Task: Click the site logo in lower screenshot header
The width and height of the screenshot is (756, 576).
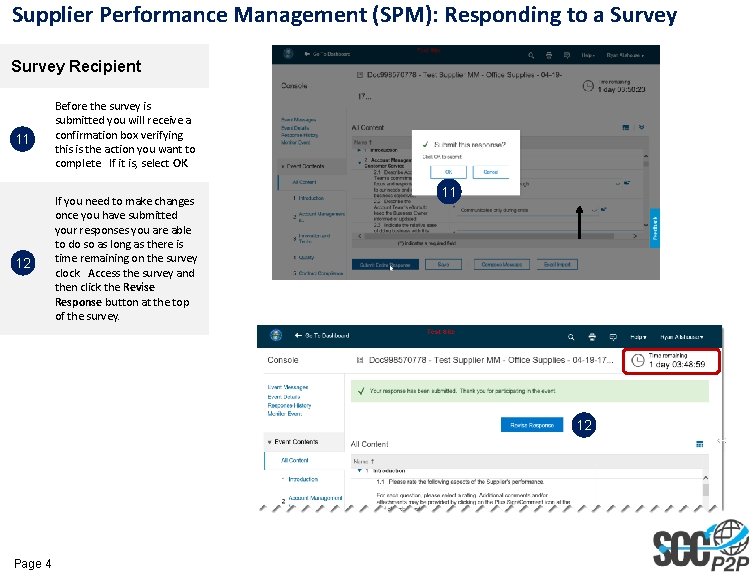Action: [x=276, y=335]
